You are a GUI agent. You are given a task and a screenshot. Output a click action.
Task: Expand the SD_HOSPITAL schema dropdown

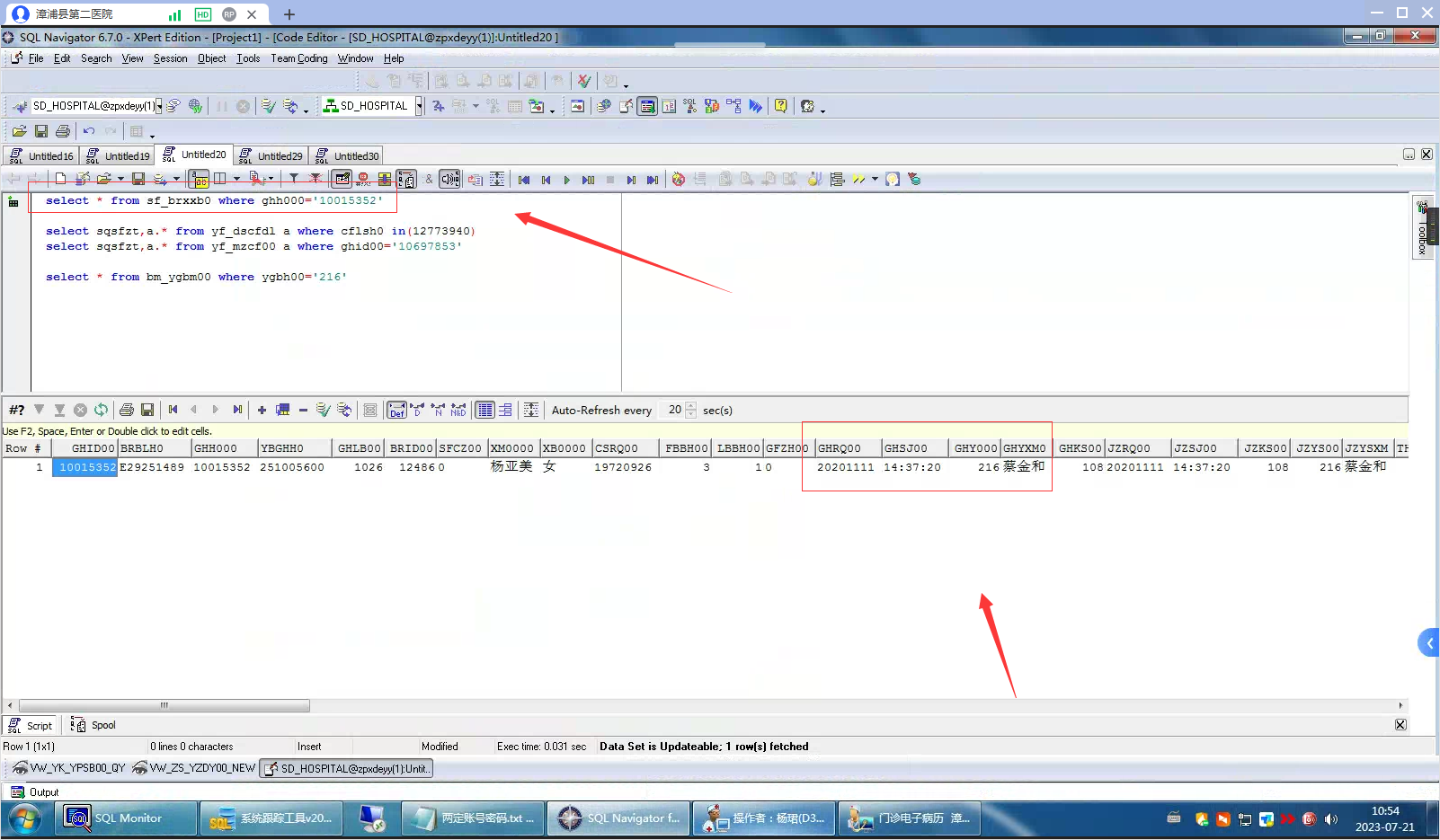[419, 106]
